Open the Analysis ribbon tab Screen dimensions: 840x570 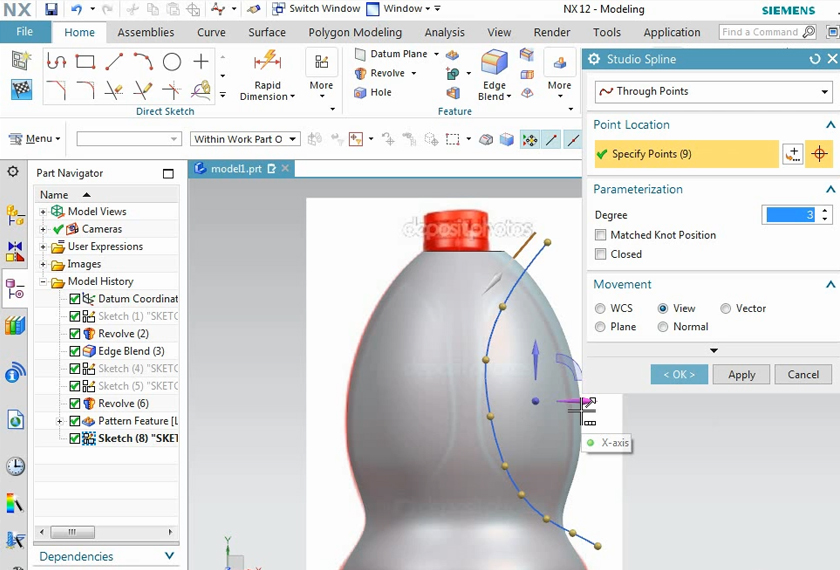444,32
